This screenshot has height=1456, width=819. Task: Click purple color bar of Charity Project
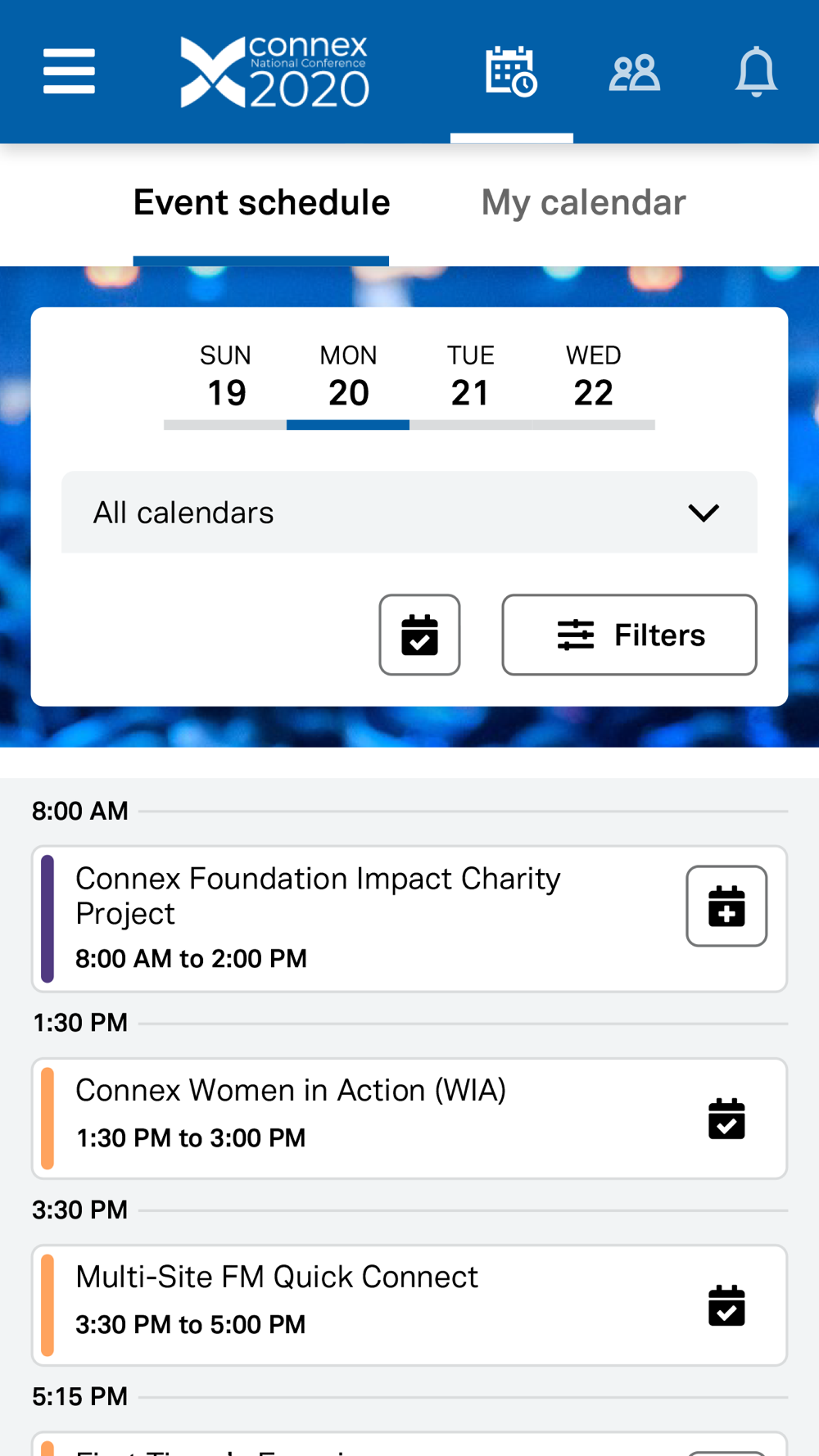48,919
